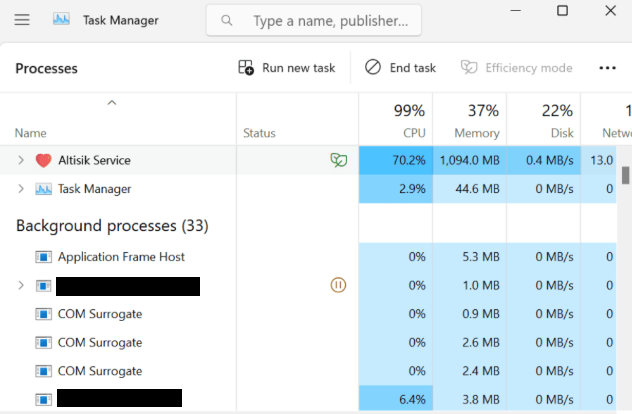The height and width of the screenshot is (414, 632).
Task: Click the 3.8 MB memory cell
Action: pyautogui.click(x=470, y=399)
